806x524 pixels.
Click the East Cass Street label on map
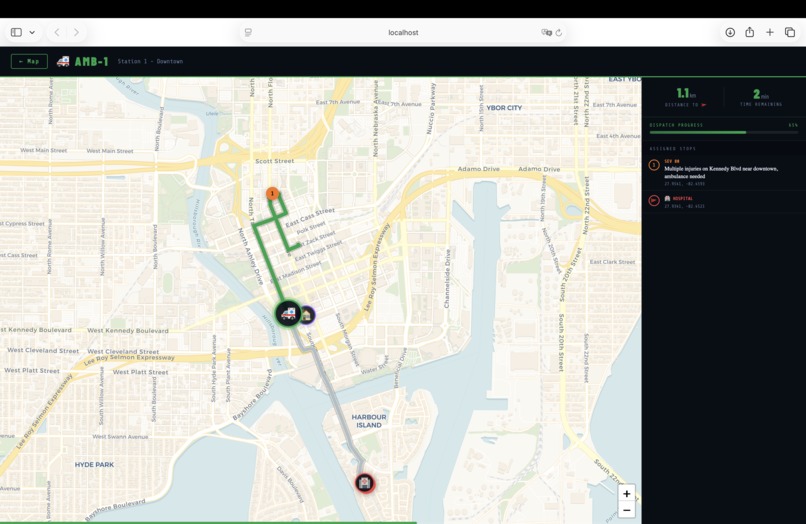coord(310,216)
